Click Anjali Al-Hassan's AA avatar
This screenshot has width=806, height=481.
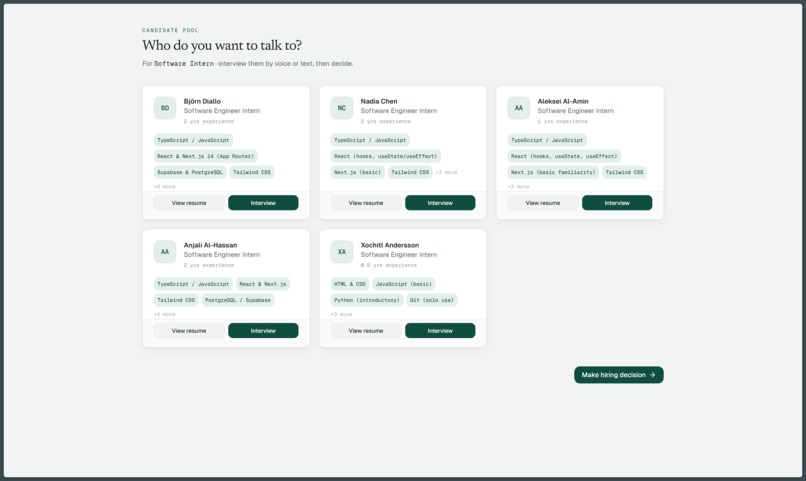(164, 252)
